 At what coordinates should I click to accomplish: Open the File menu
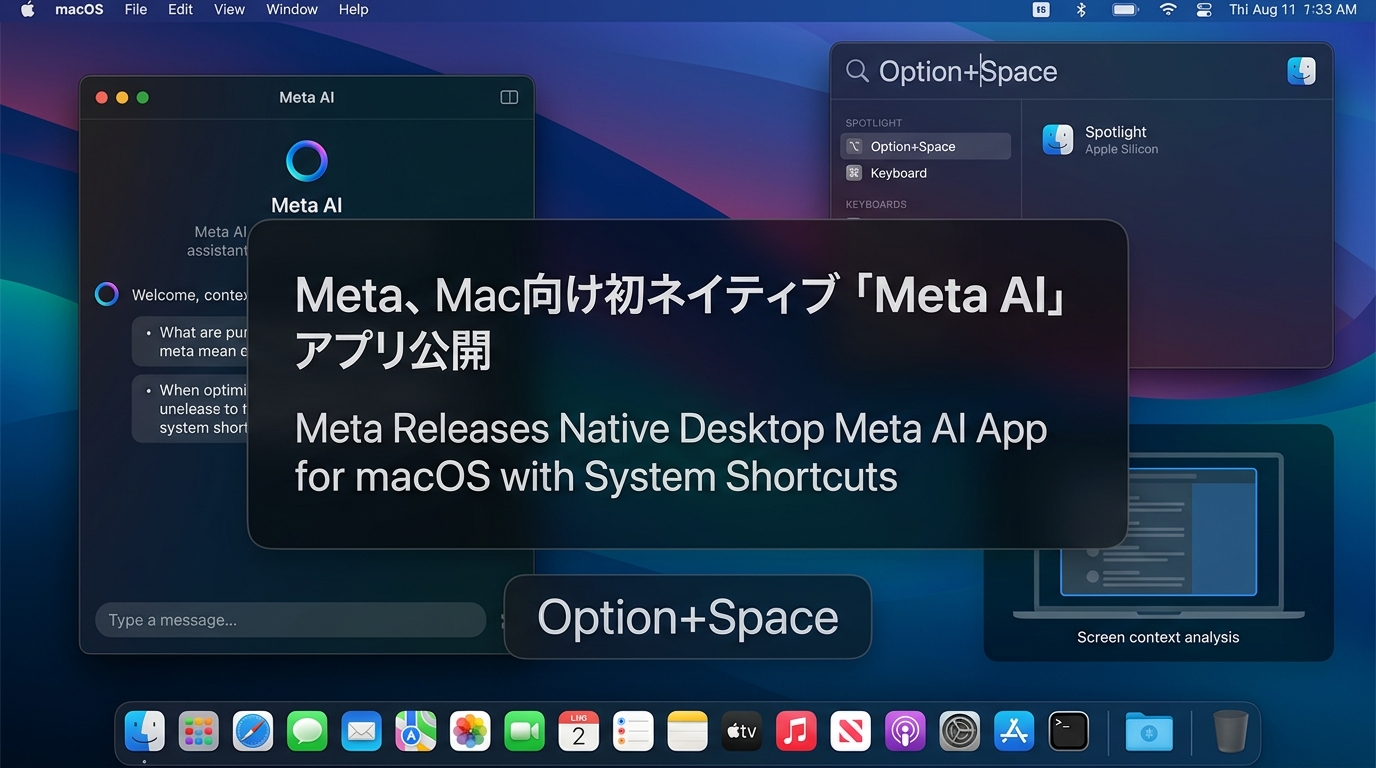point(136,10)
